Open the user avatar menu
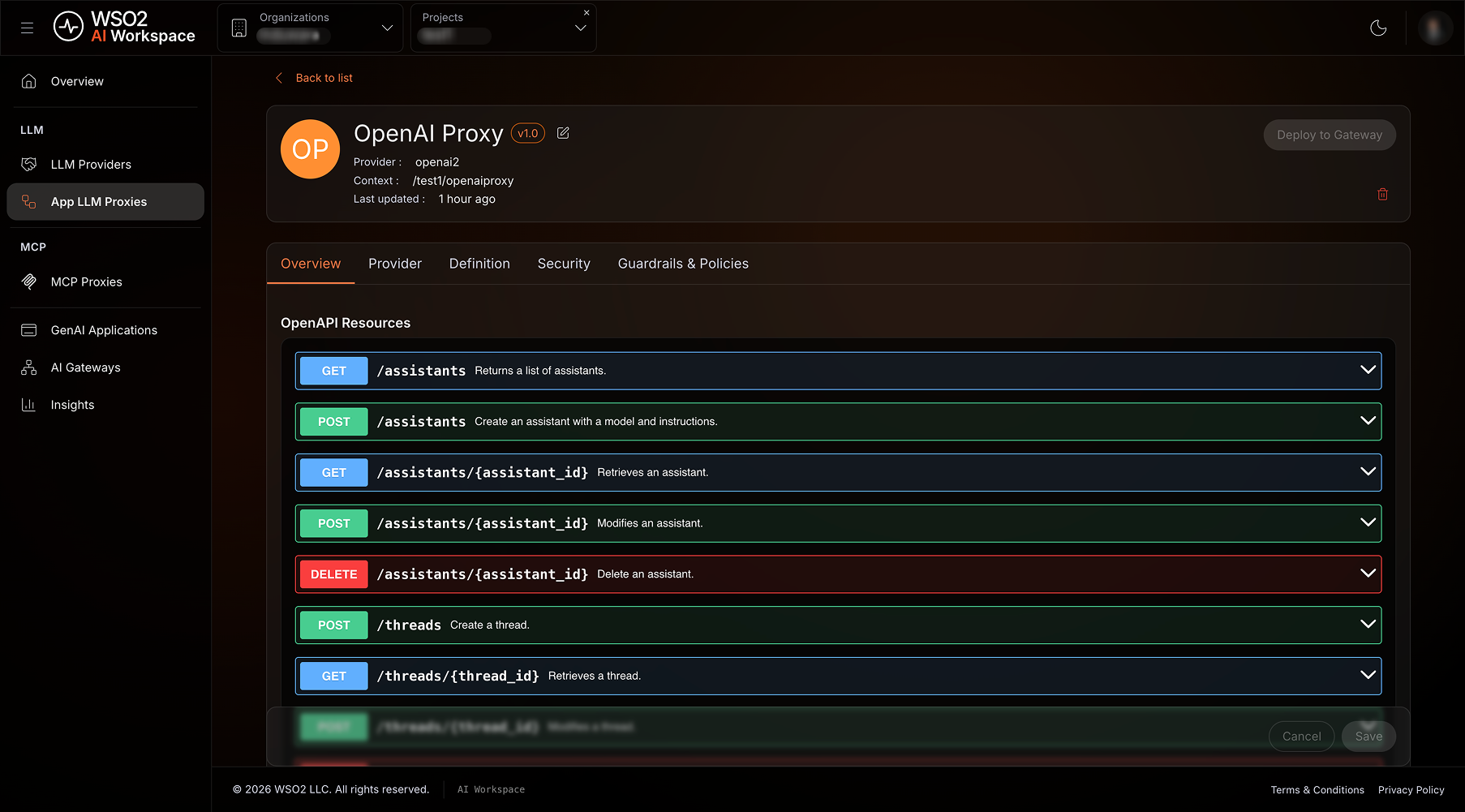 click(x=1434, y=28)
